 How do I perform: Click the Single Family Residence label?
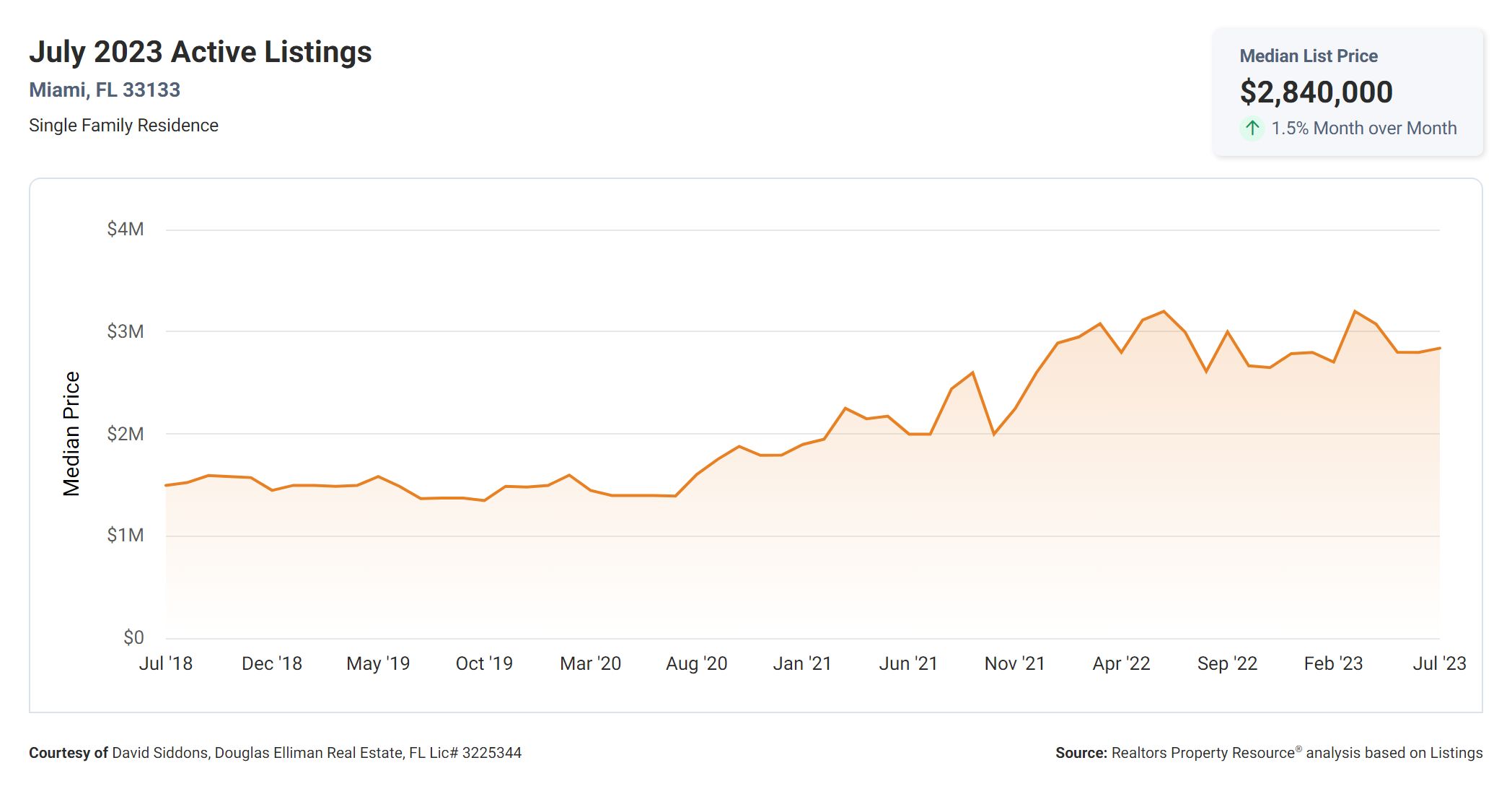coord(123,126)
